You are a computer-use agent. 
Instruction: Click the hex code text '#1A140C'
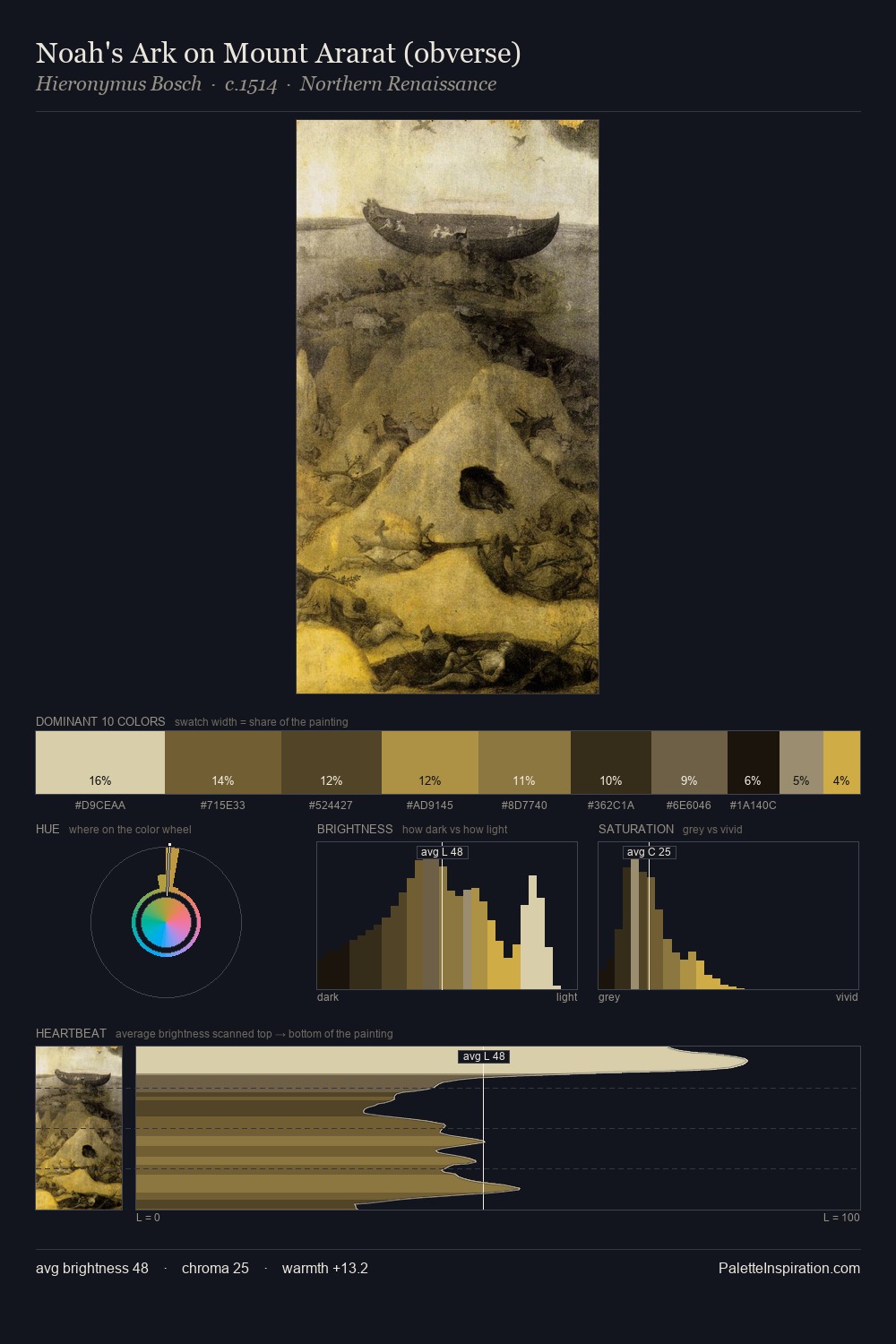point(754,806)
